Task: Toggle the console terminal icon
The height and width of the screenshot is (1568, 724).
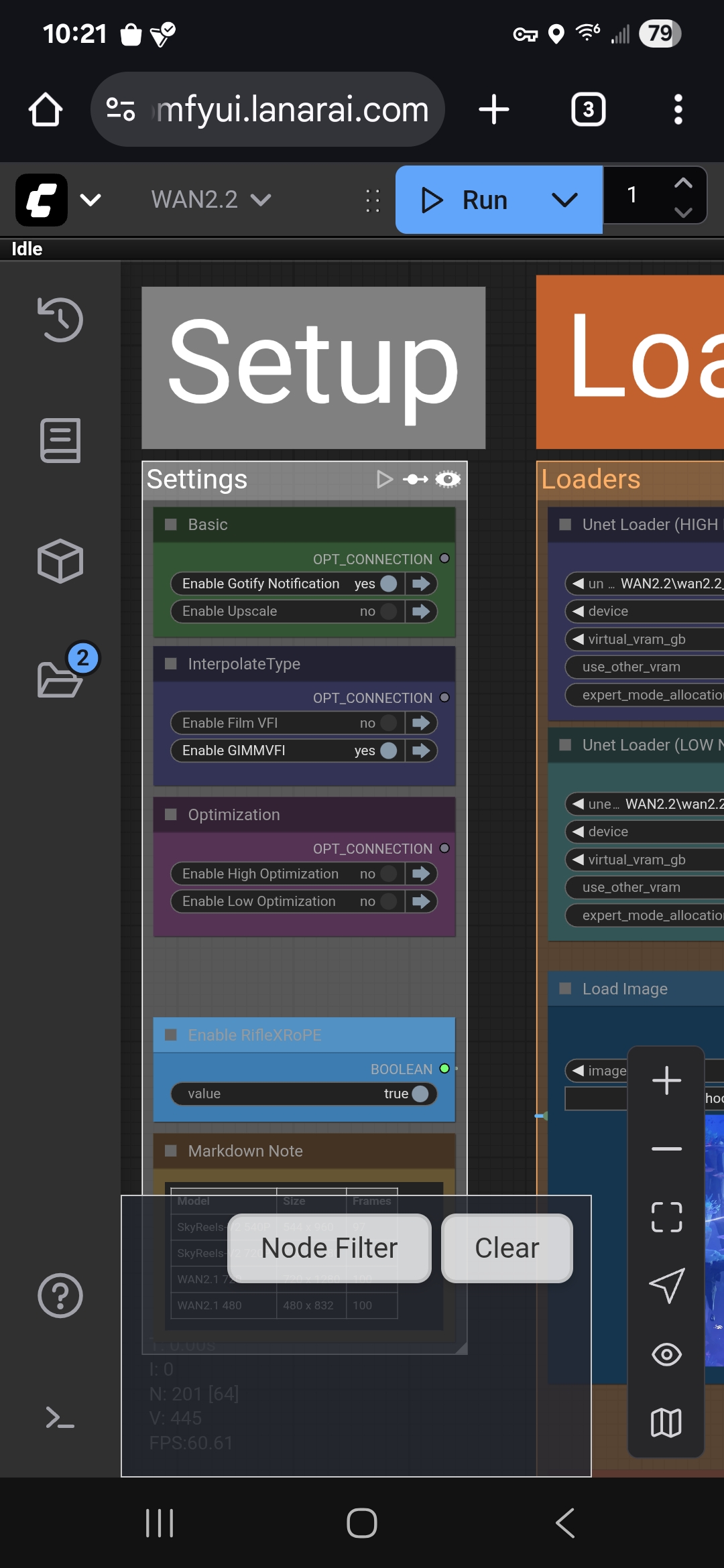Action: [x=60, y=1417]
